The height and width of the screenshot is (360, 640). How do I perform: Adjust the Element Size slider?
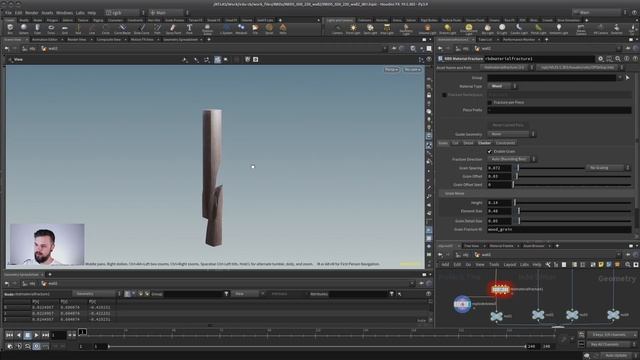[573, 211]
